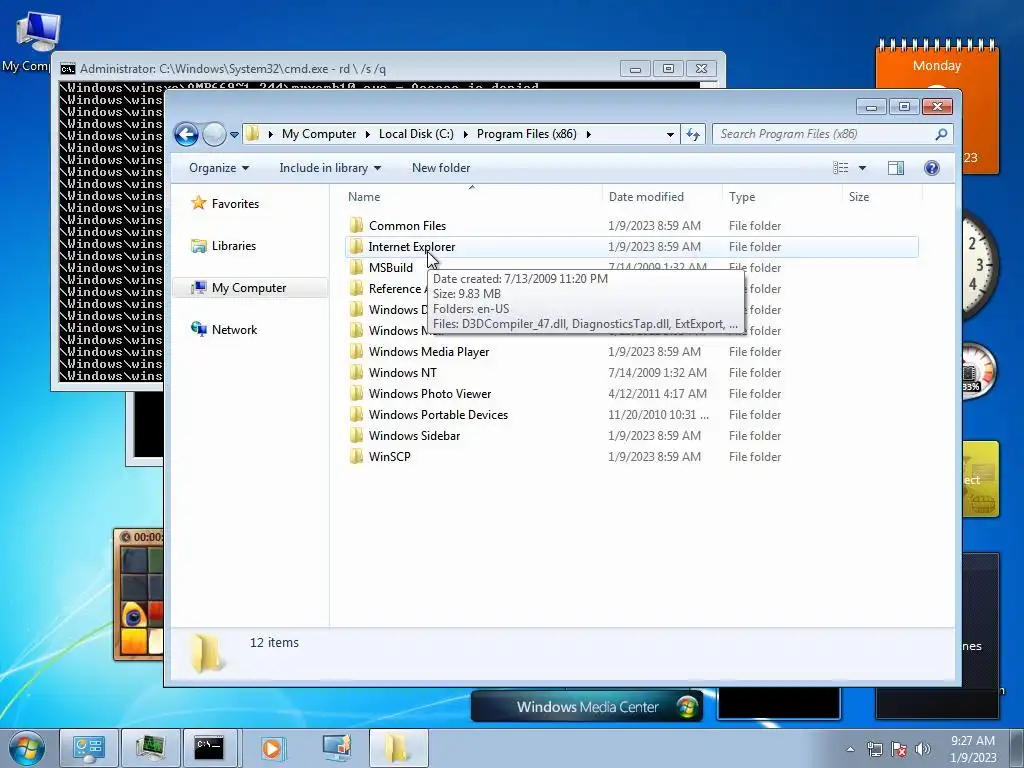Select Windows Sidebar folder icon
Image resolution: width=1024 pixels, height=768 pixels.
pos(357,436)
